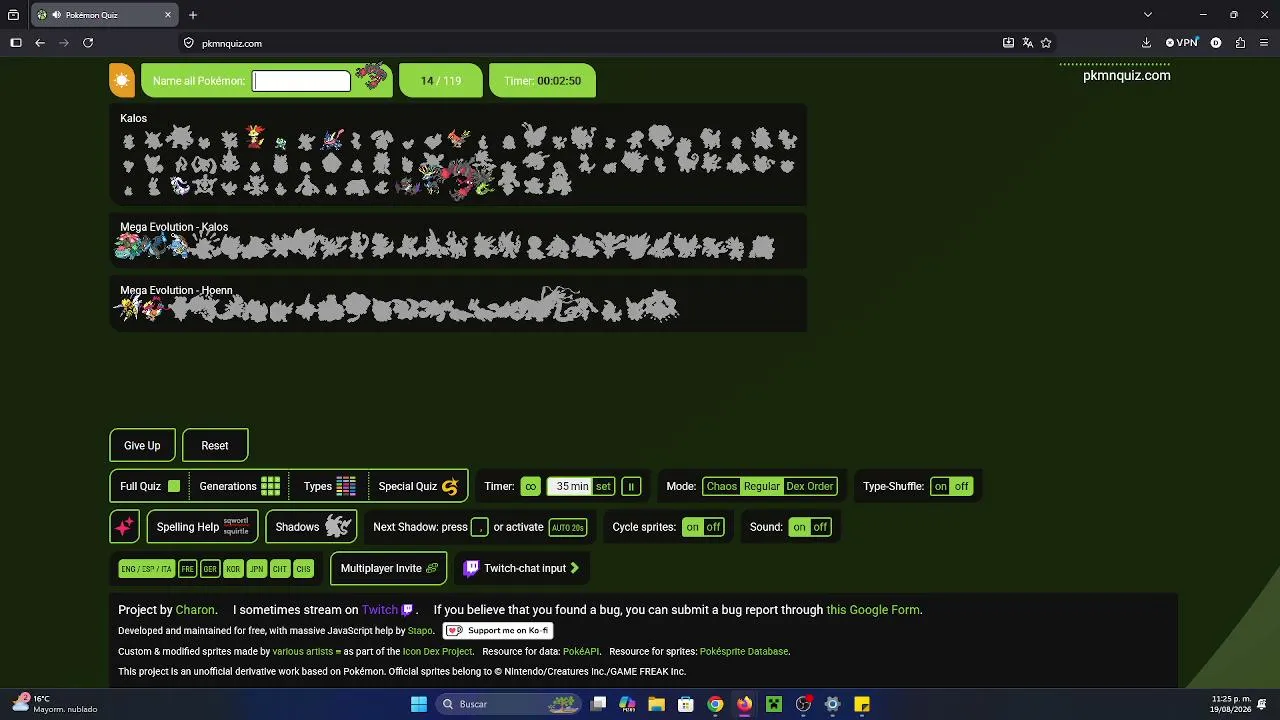The width and height of the screenshot is (1280, 720).
Task: Click the Reset button
Action: pos(215,446)
